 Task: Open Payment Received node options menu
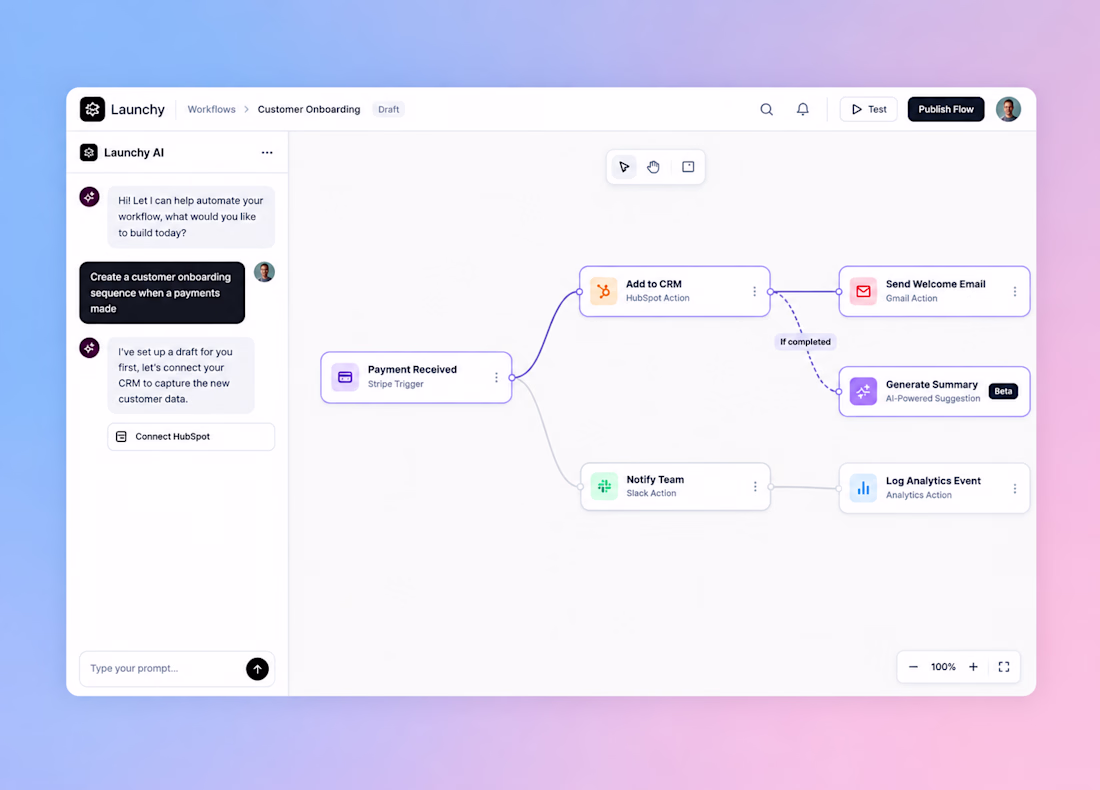(x=496, y=377)
